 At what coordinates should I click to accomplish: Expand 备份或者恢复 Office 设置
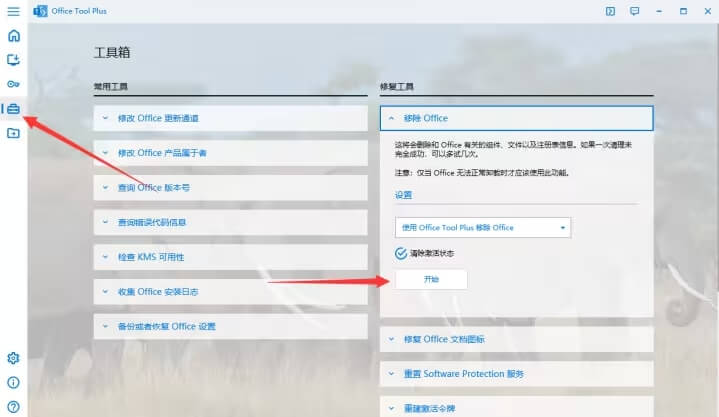[231, 327]
